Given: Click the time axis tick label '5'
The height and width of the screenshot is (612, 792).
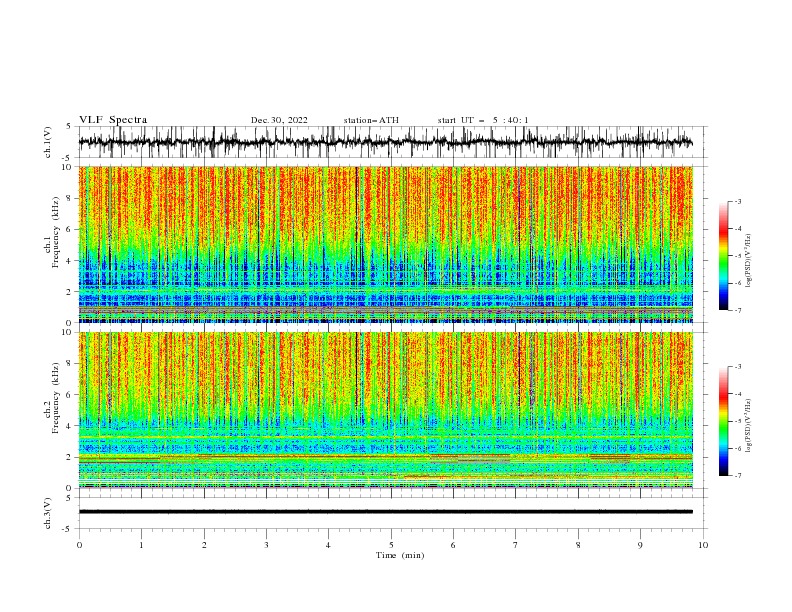Looking at the screenshot, I should point(391,545).
